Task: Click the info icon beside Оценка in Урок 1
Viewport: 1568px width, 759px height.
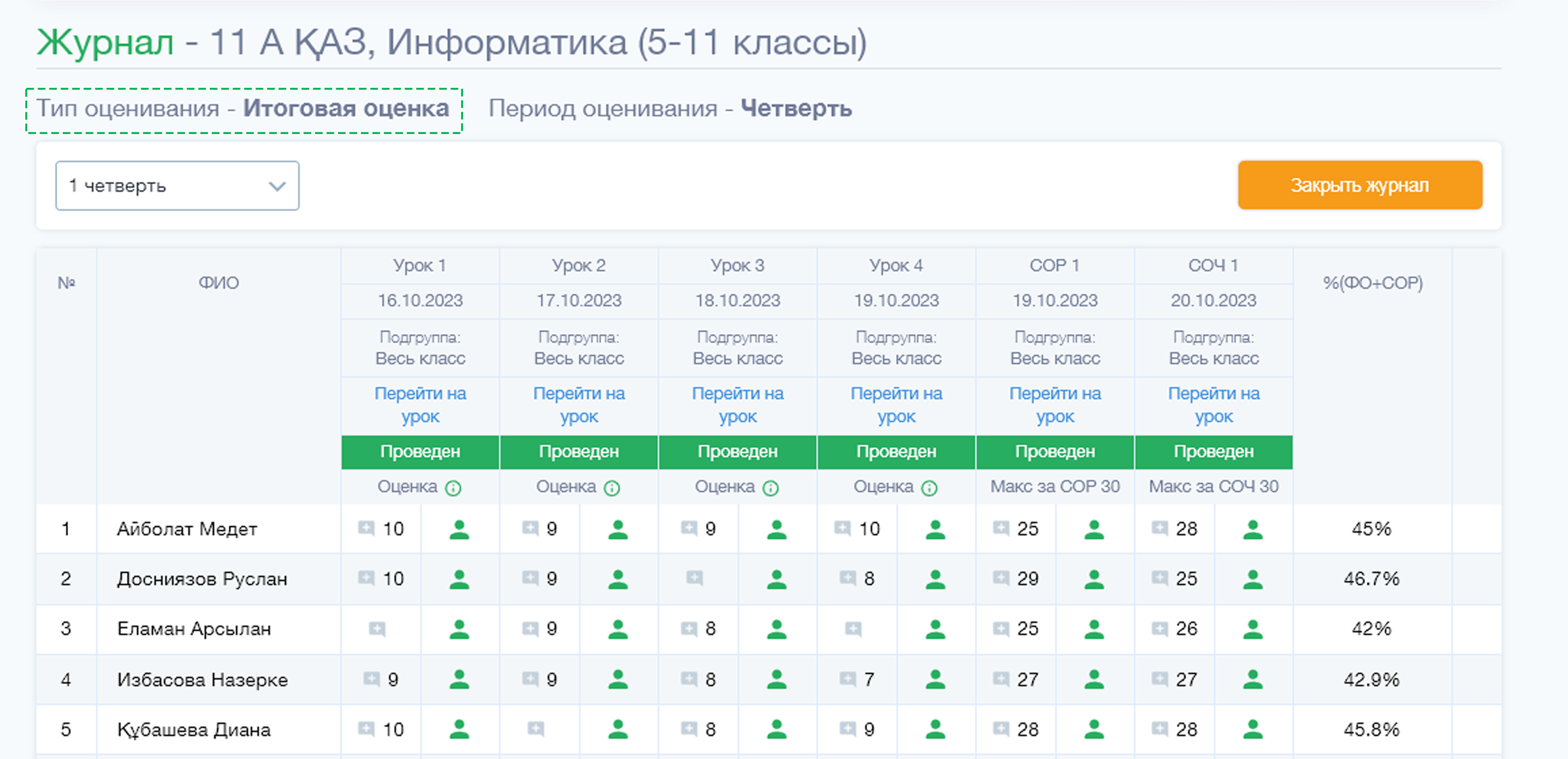Action: [x=453, y=488]
